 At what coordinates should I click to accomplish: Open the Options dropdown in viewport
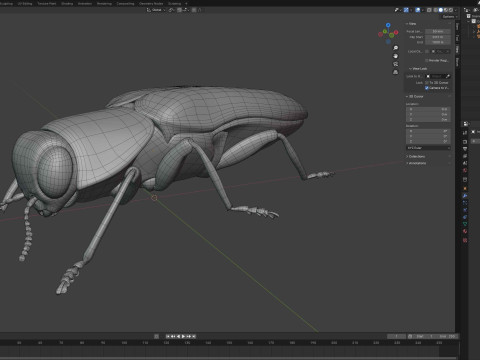pos(449,17)
